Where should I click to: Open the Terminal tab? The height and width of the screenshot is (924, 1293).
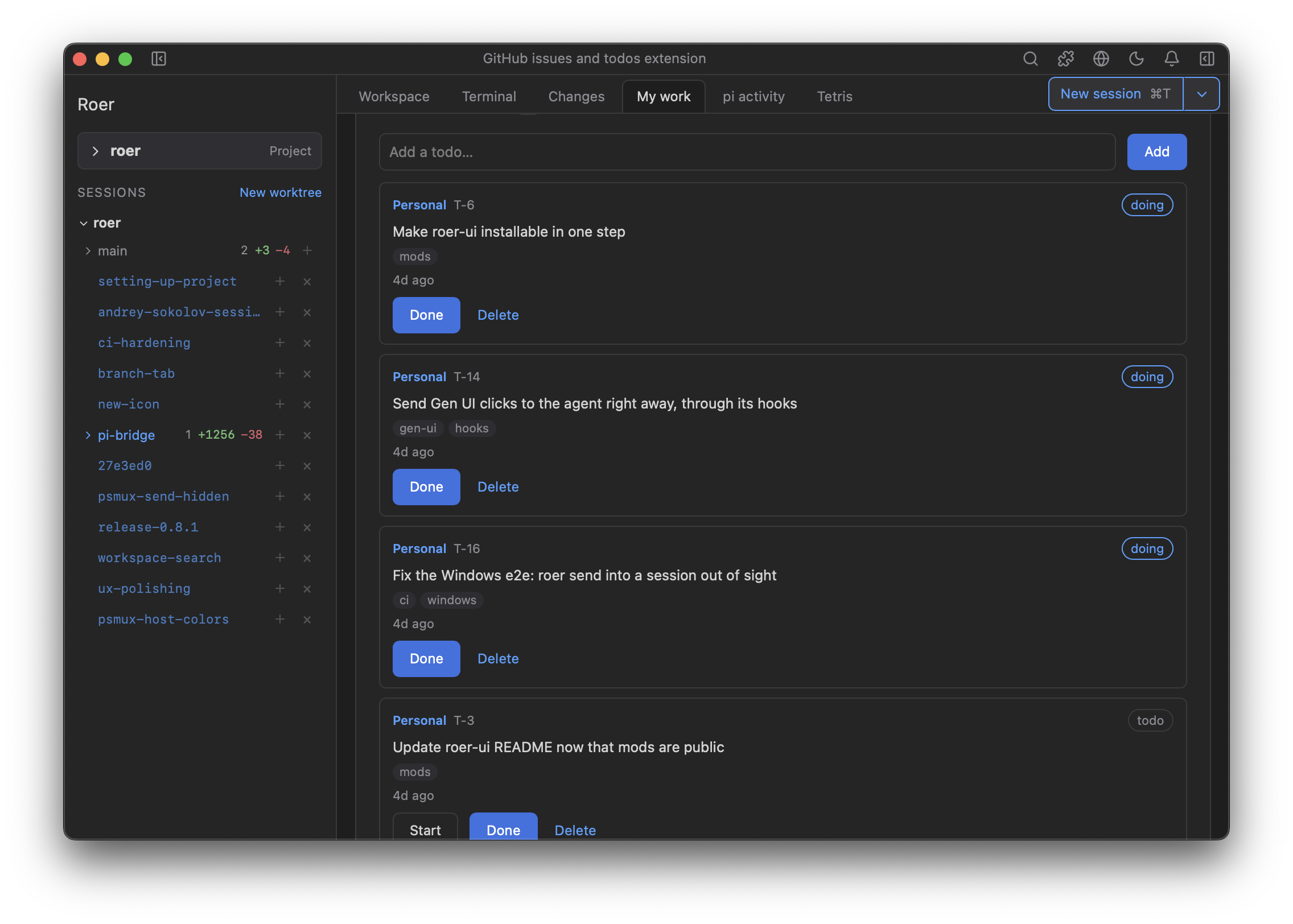(x=489, y=97)
